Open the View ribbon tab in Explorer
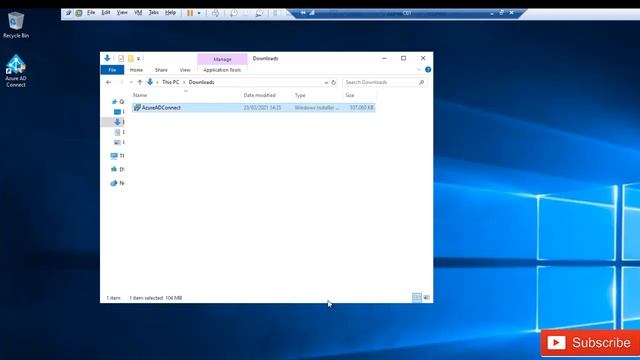640x360 pixels. [185, 70]
